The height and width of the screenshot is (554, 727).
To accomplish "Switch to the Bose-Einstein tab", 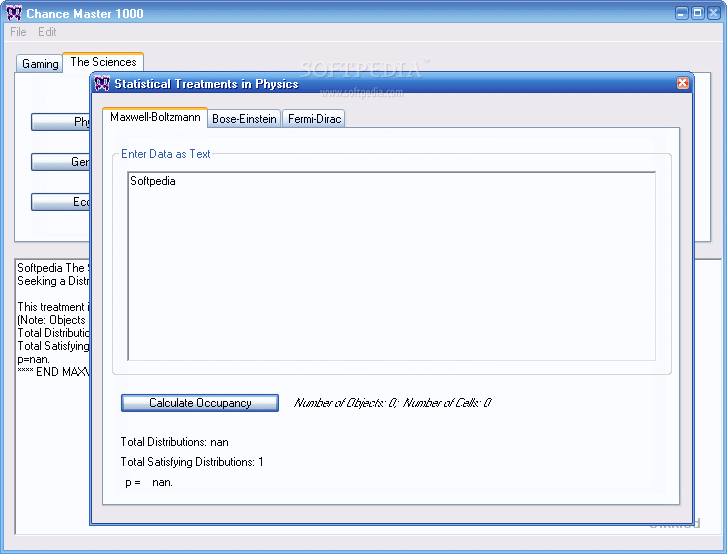I will click(x=244, y=119).
